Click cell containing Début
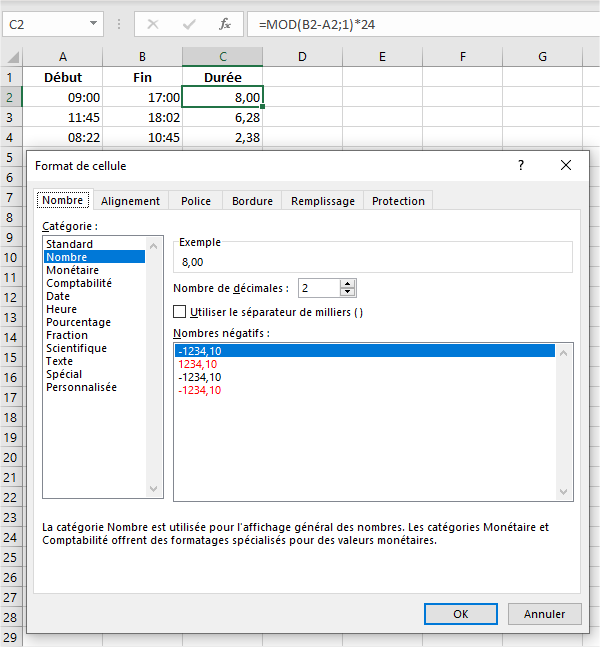600x647 pixels. tap(63, 77)
